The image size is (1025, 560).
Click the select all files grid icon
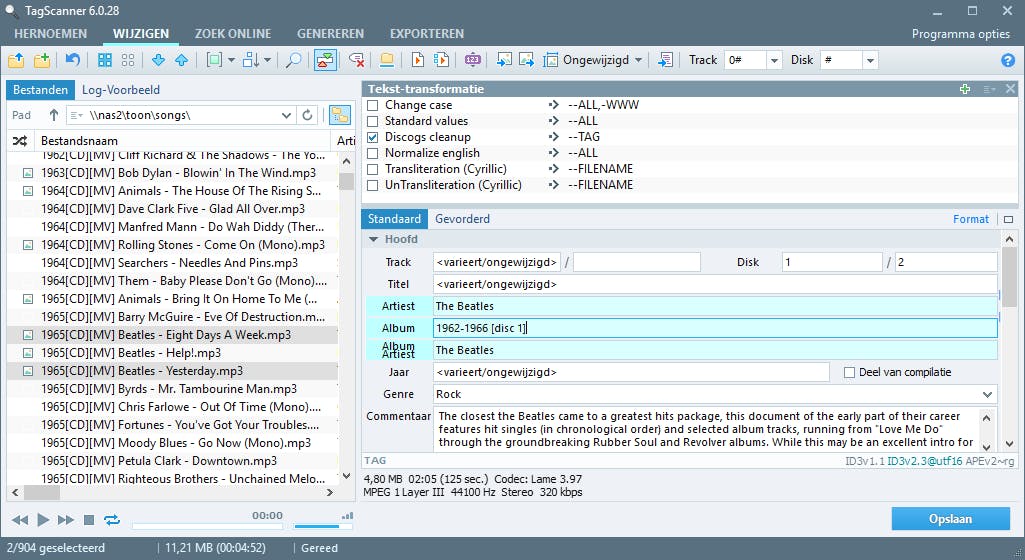105,60
